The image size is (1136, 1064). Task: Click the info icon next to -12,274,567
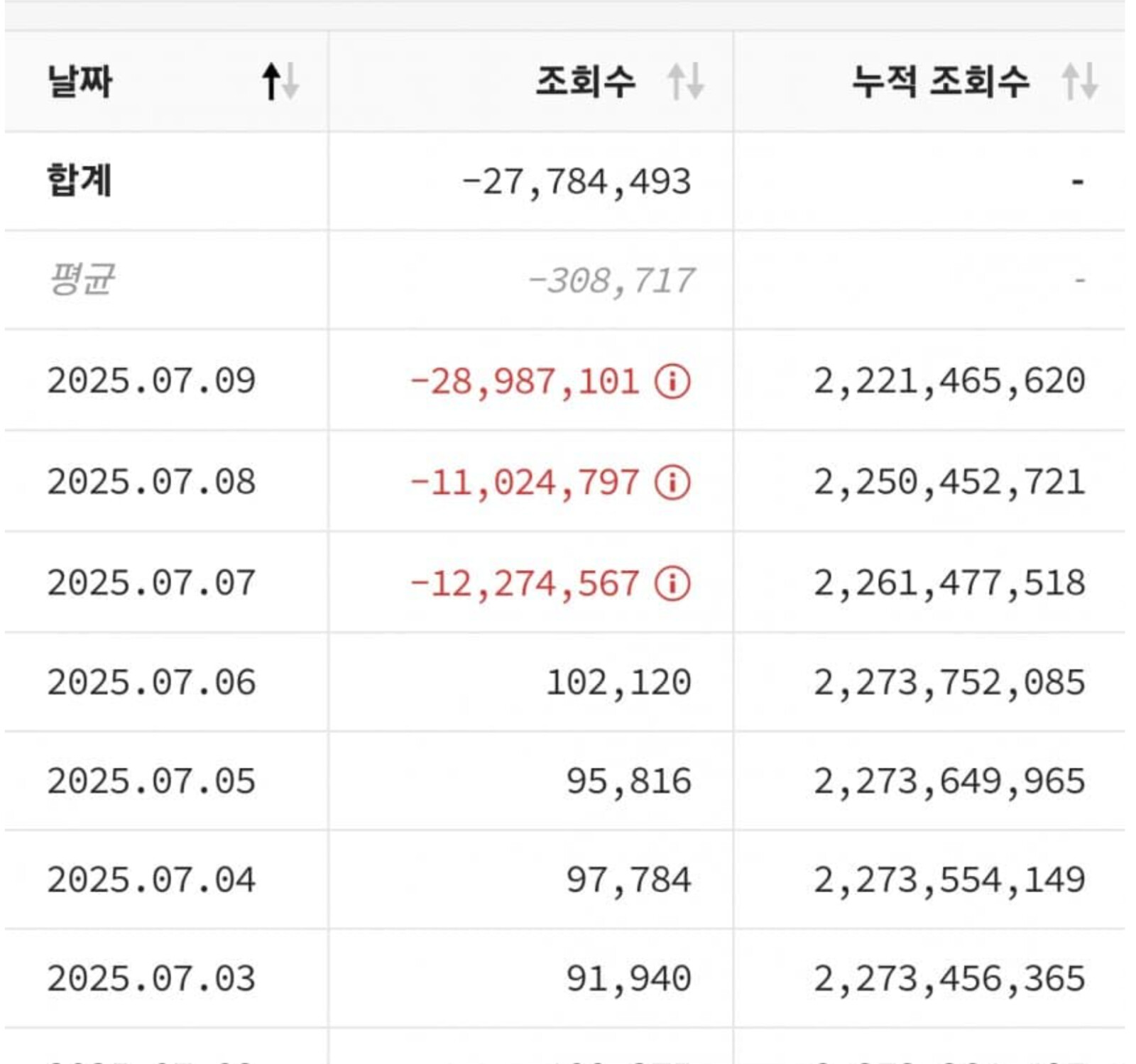[672, 583]
